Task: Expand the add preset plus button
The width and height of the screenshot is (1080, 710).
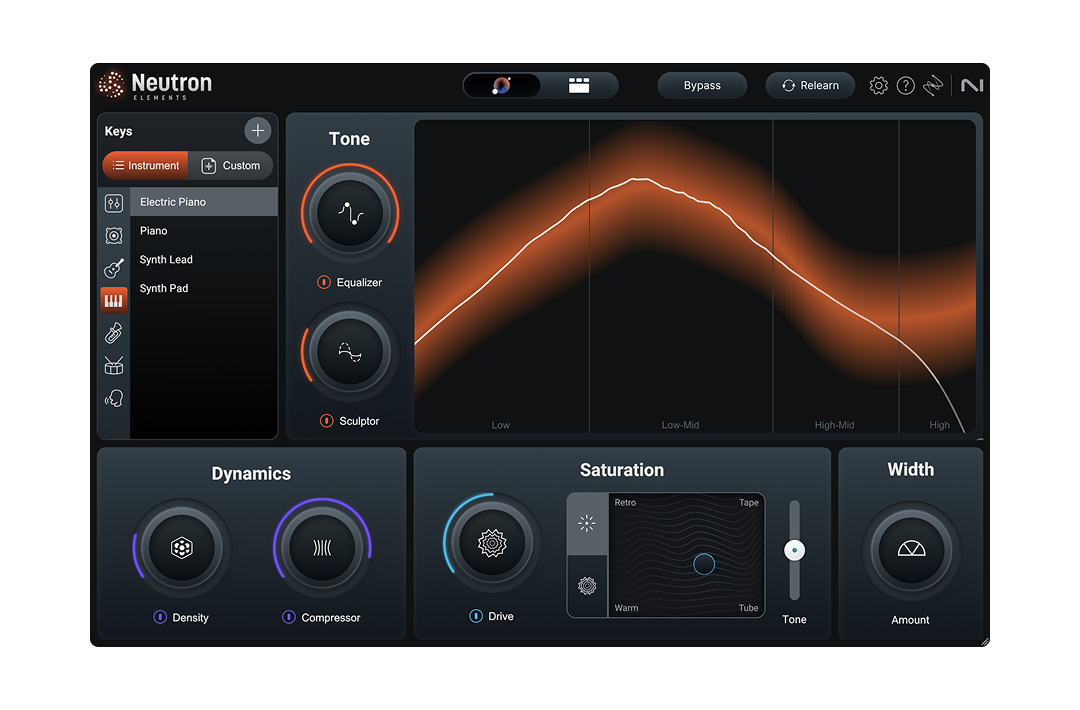Action: click(257, 130)
